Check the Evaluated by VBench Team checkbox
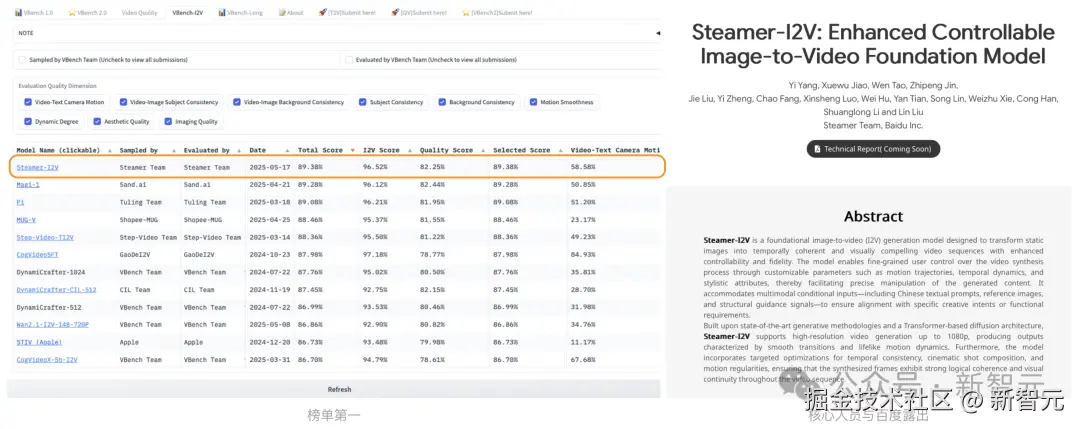 pos(348,60)
